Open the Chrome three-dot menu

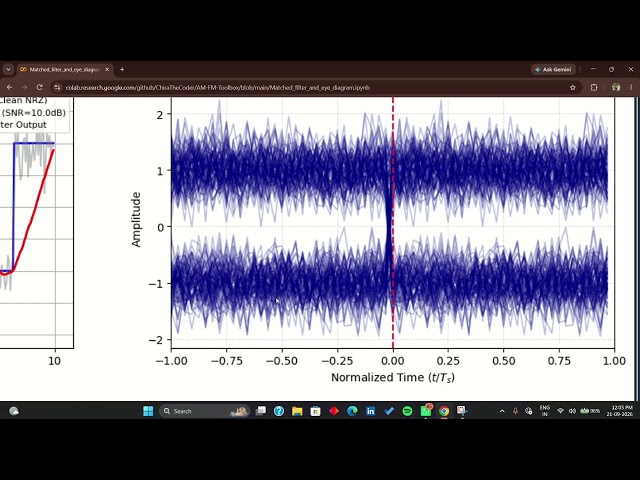point(631,87)
